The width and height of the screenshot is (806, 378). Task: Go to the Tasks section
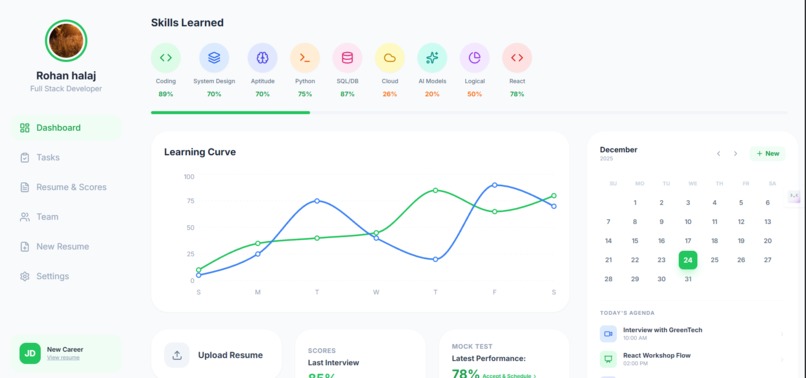(x=66, y=157)
